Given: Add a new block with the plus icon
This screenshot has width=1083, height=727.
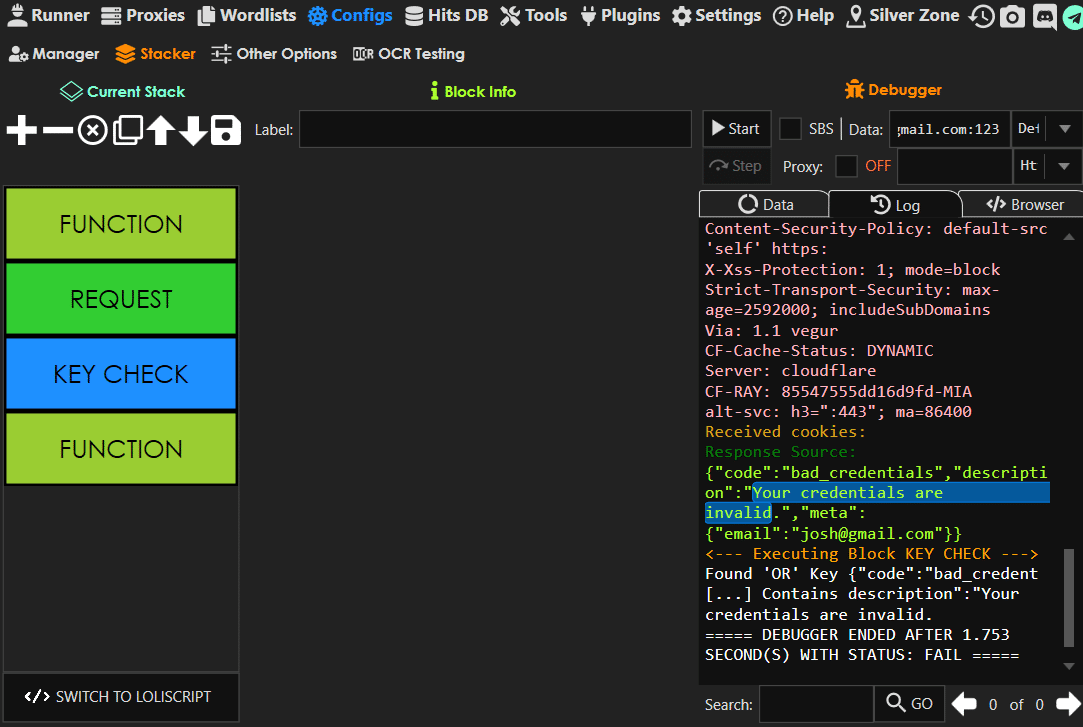Looking at the screenshot, I should (22, 130).
